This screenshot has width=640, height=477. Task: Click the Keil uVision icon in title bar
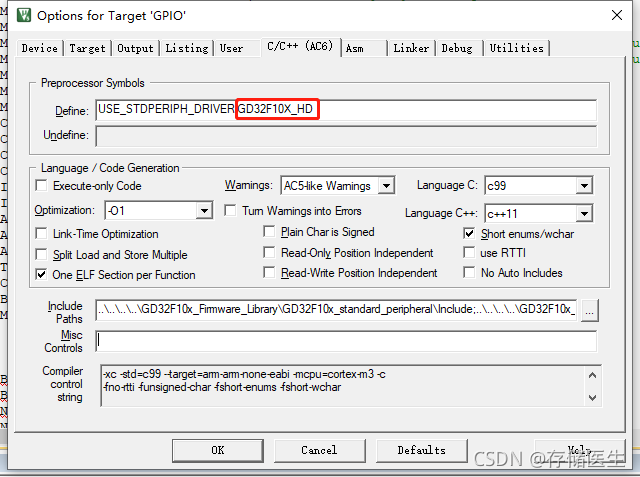[x=24, y=16]
